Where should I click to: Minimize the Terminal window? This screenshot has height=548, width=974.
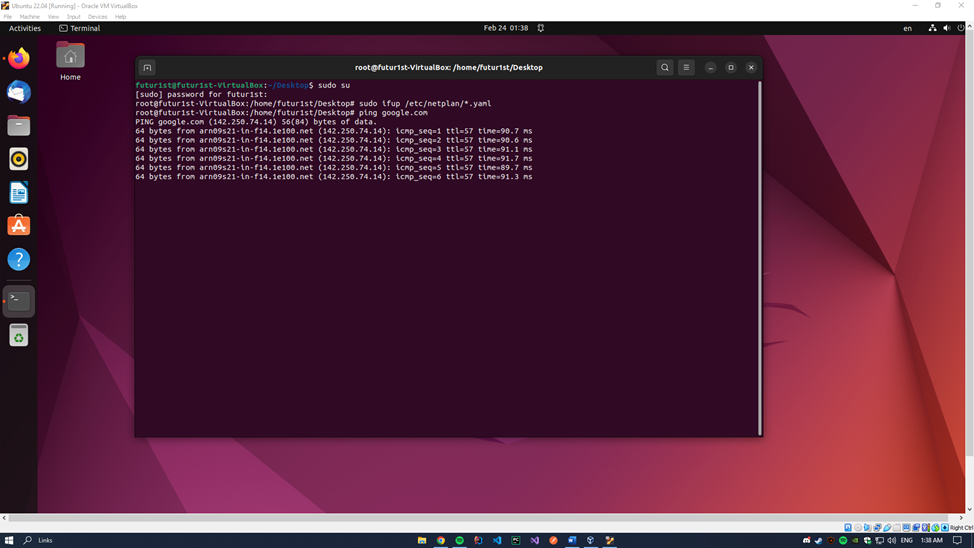tap(711, 68)
